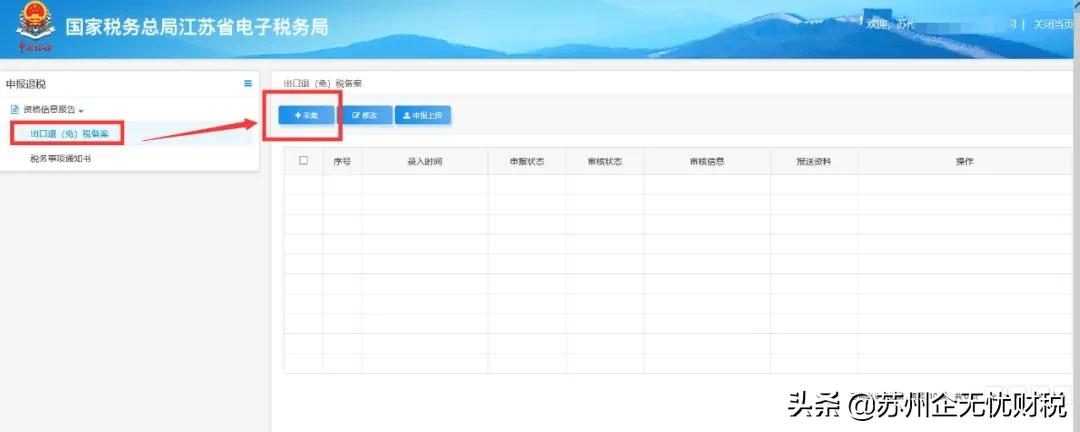Viewport: 1080px width, 432px height.
Task: Click the document icon beside 资格信息报告
Action: click(x=14, y=110)
